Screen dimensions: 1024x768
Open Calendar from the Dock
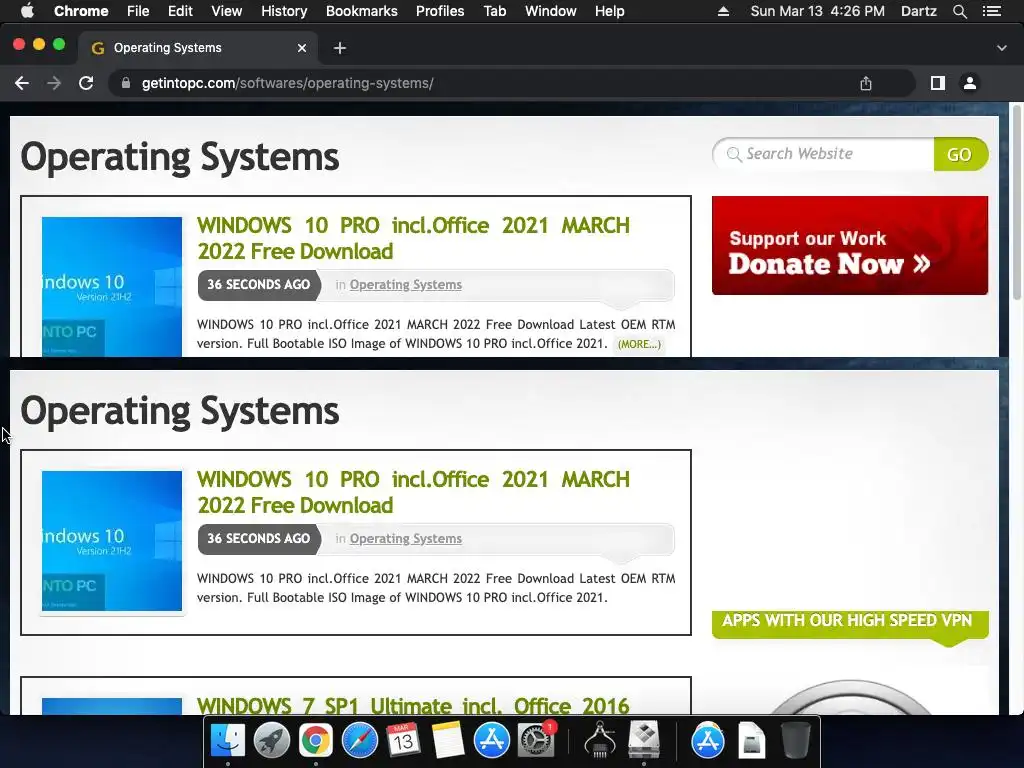click(x=403, y=741)
